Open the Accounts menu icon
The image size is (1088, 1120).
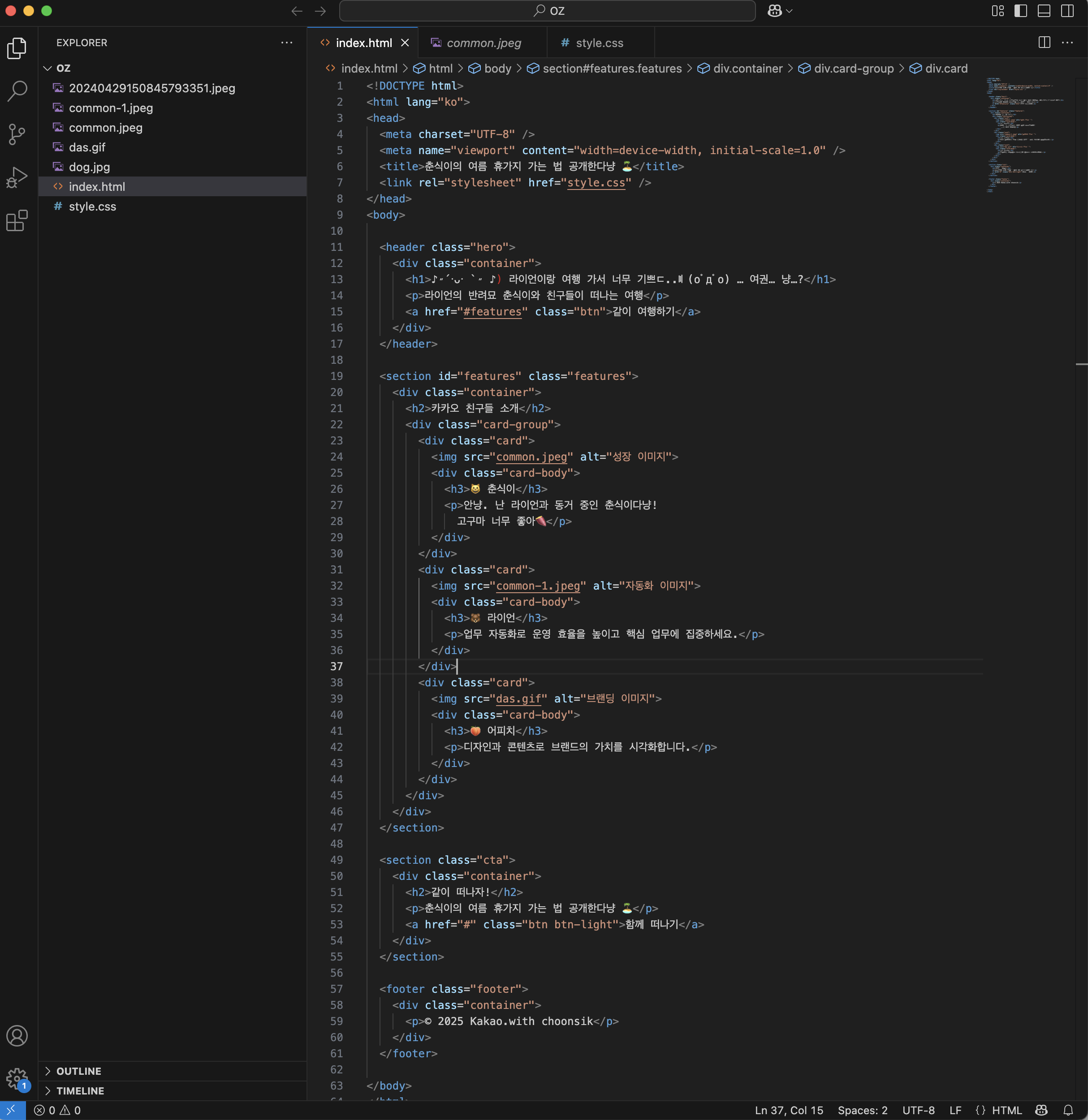click(x=17, y=1035)
